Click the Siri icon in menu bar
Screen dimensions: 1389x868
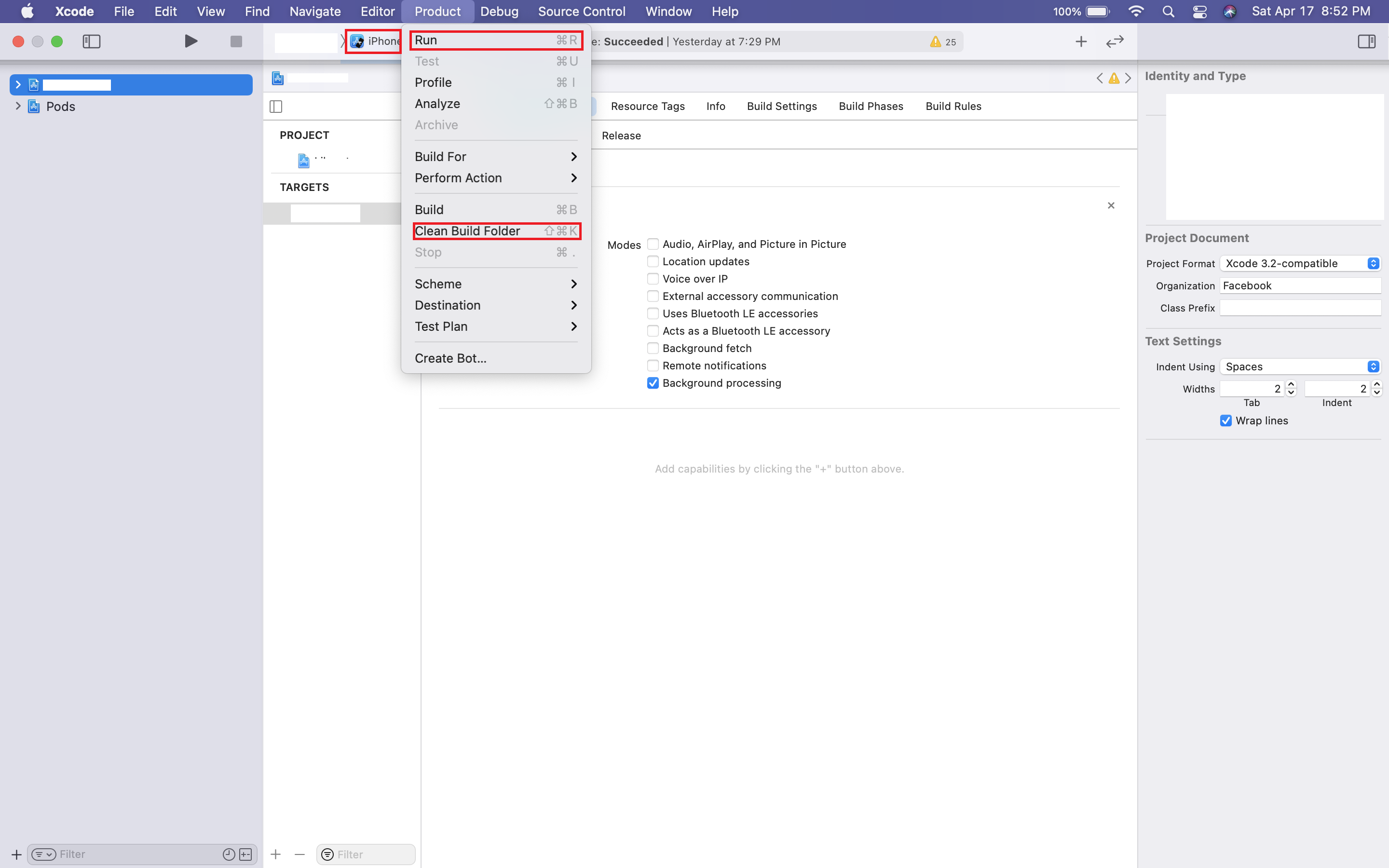[1229, 12]
